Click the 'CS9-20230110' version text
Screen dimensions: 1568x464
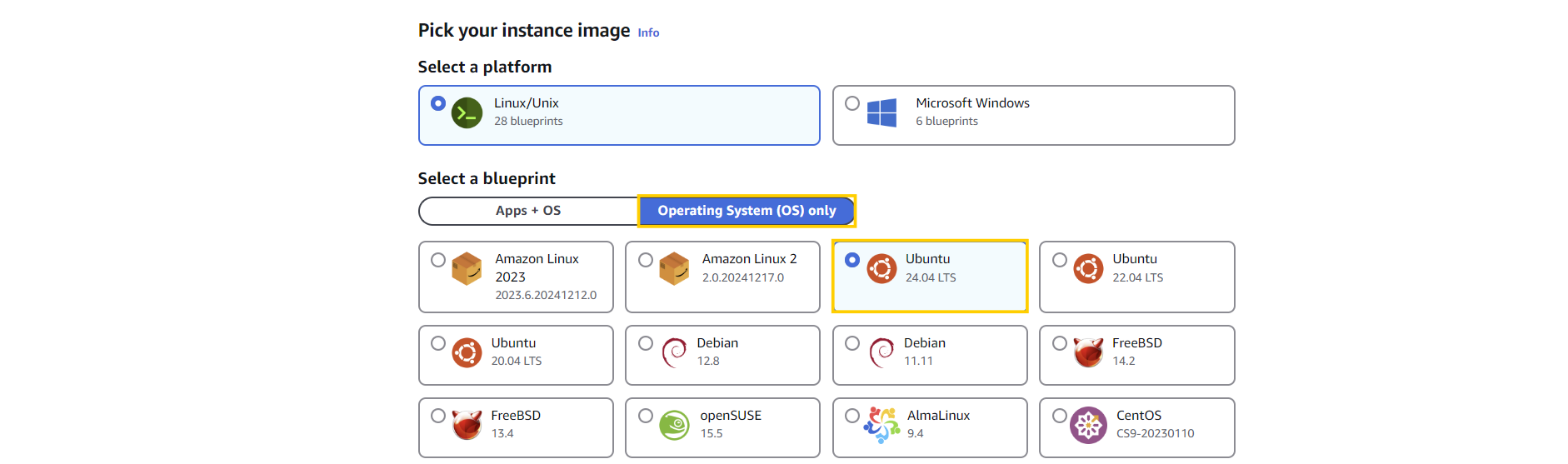click(x=1155, y=433)
